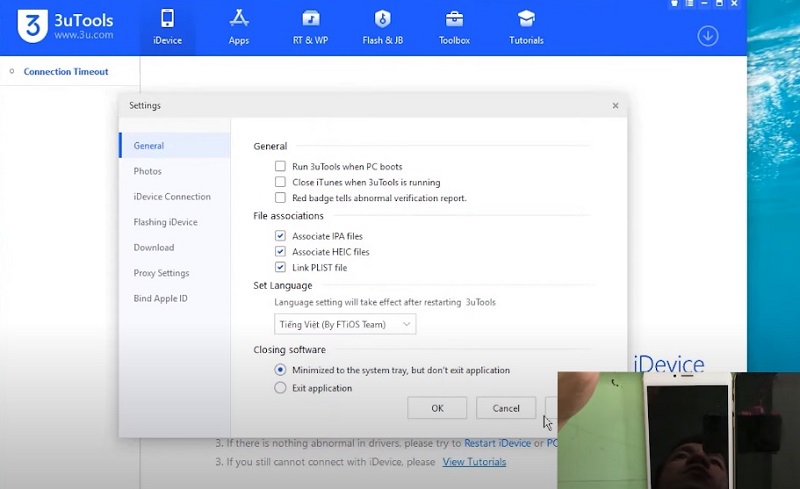The image size is (800, 489).
Task: Uncheck Link PLIST file
Action: coord(280,267)
